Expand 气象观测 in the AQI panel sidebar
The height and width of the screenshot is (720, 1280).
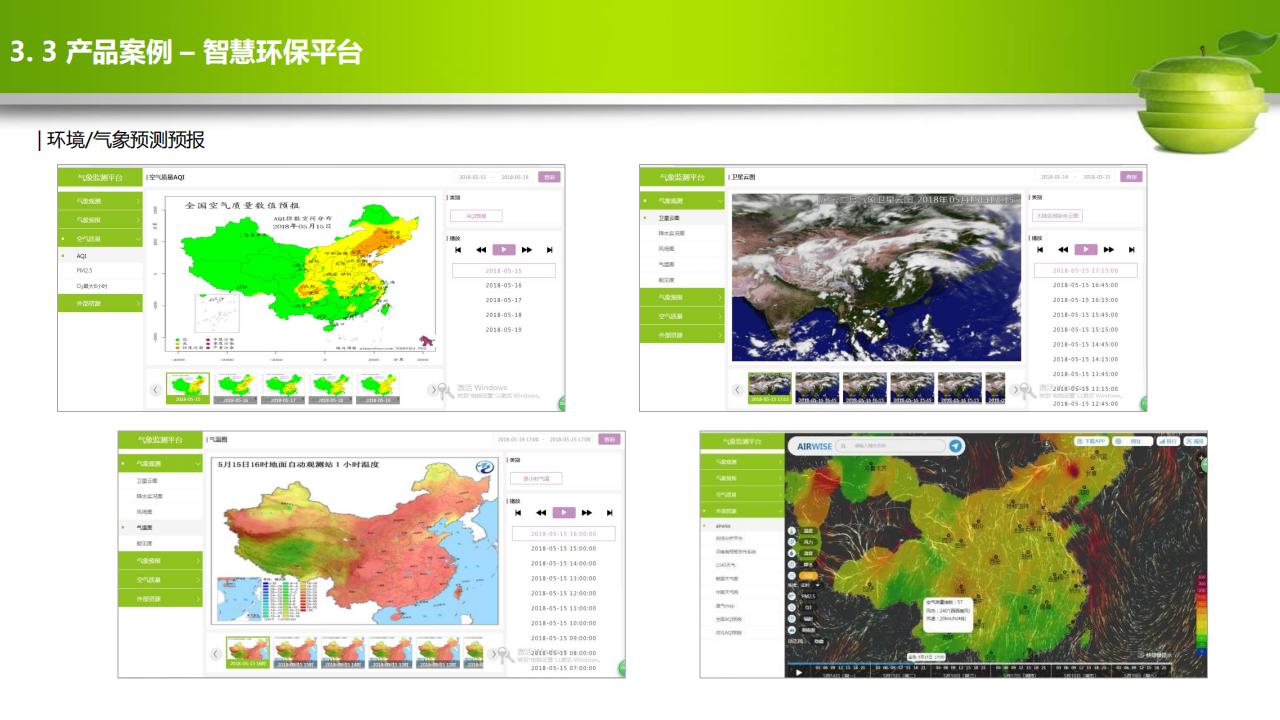[x=100, y=201]
